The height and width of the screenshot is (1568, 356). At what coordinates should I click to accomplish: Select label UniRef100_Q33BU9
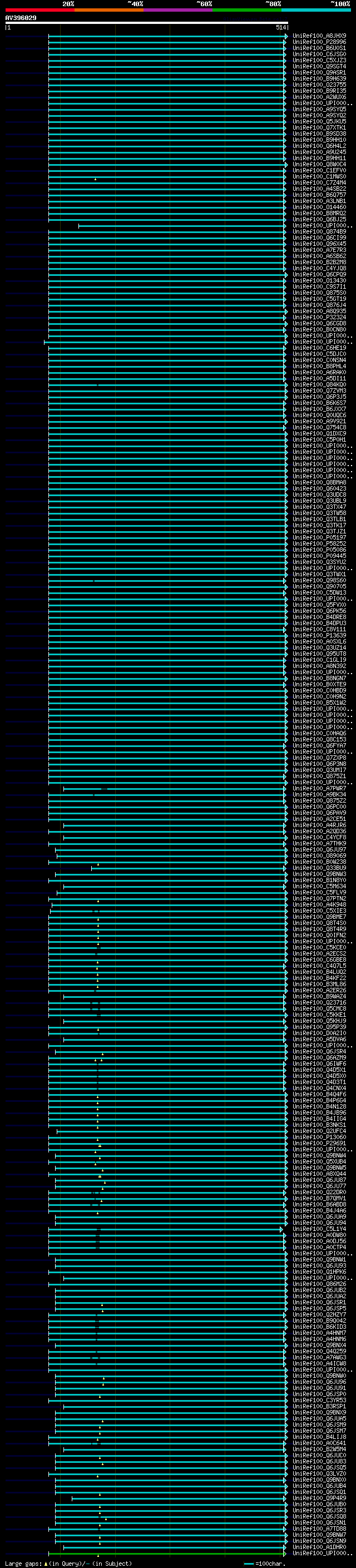[x=319, y=867]
